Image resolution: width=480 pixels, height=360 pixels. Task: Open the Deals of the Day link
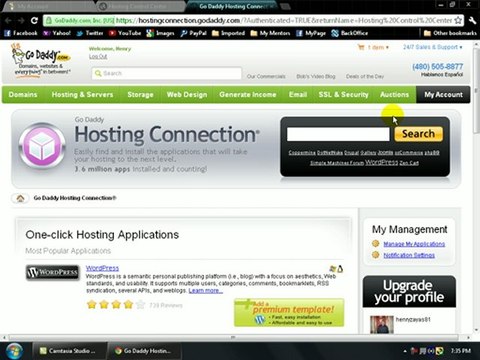click(365, 76)
